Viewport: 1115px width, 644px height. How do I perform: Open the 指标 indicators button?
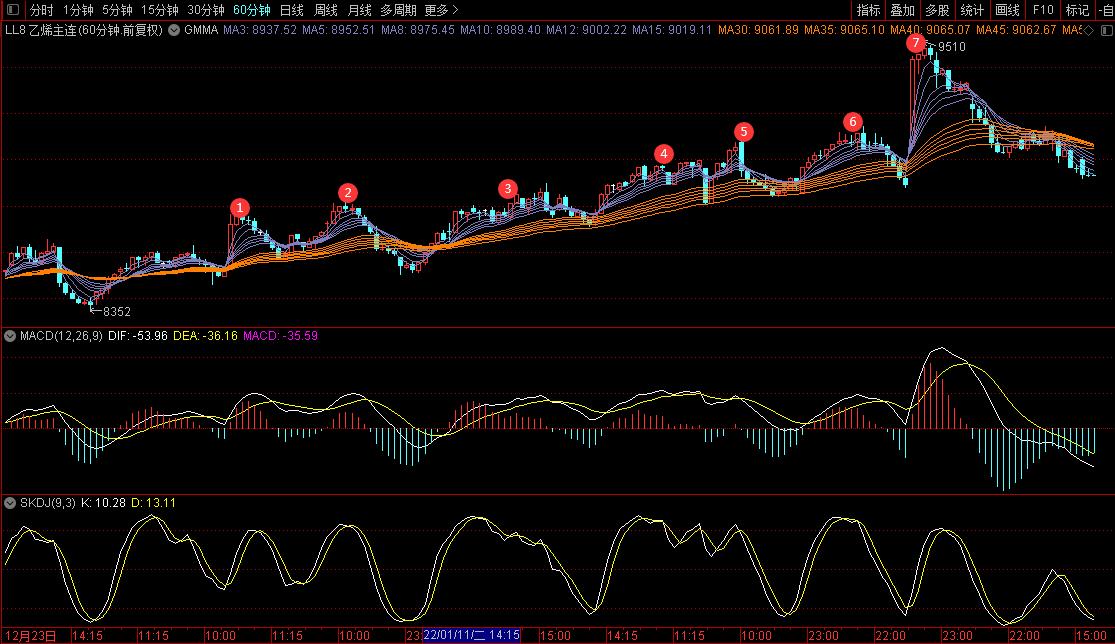pos(868,10)
